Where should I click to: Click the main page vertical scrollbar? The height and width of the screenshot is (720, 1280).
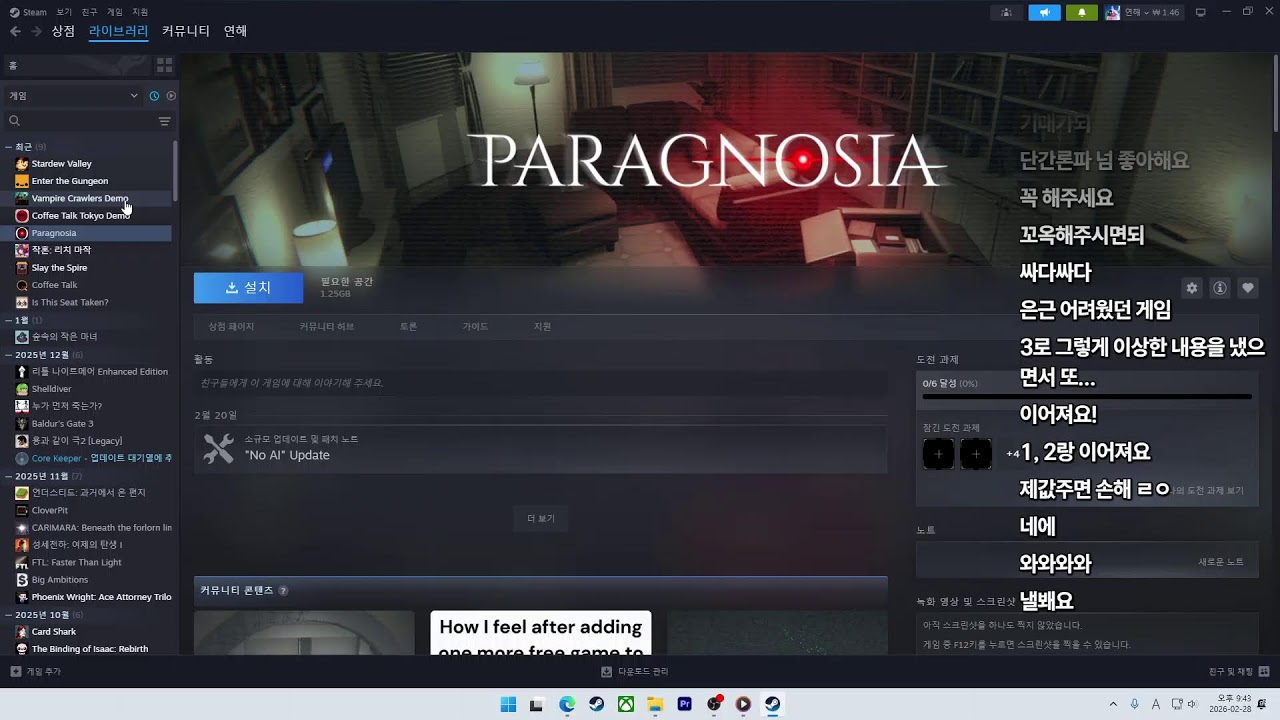[1276, 92]
